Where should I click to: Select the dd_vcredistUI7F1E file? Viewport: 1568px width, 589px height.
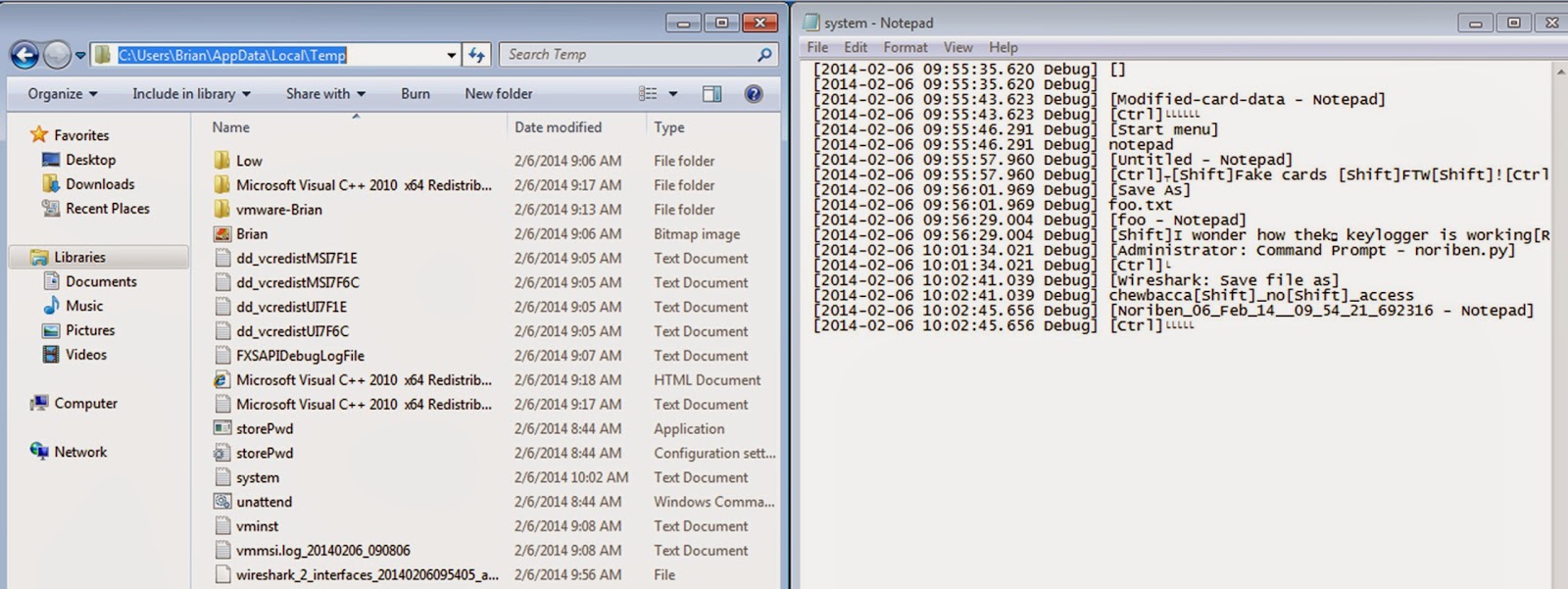point(291,307)
